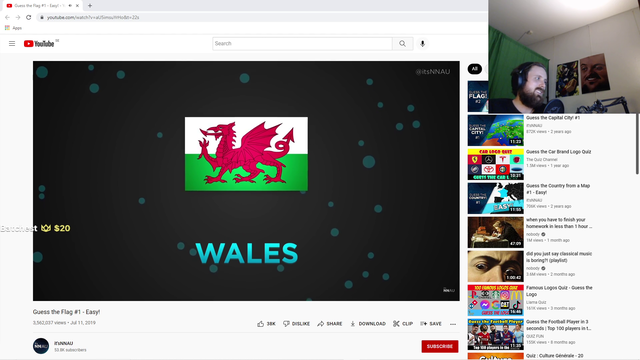Click the 3,562,037 views Jul 11, 2019 text
640x360 pixels.
coord(64,322)
